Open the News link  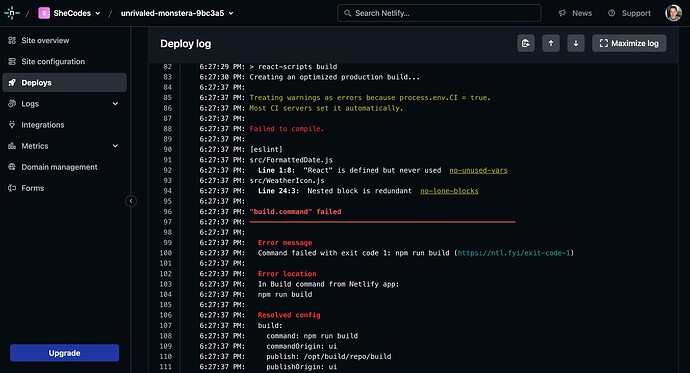tap(575, 13)
